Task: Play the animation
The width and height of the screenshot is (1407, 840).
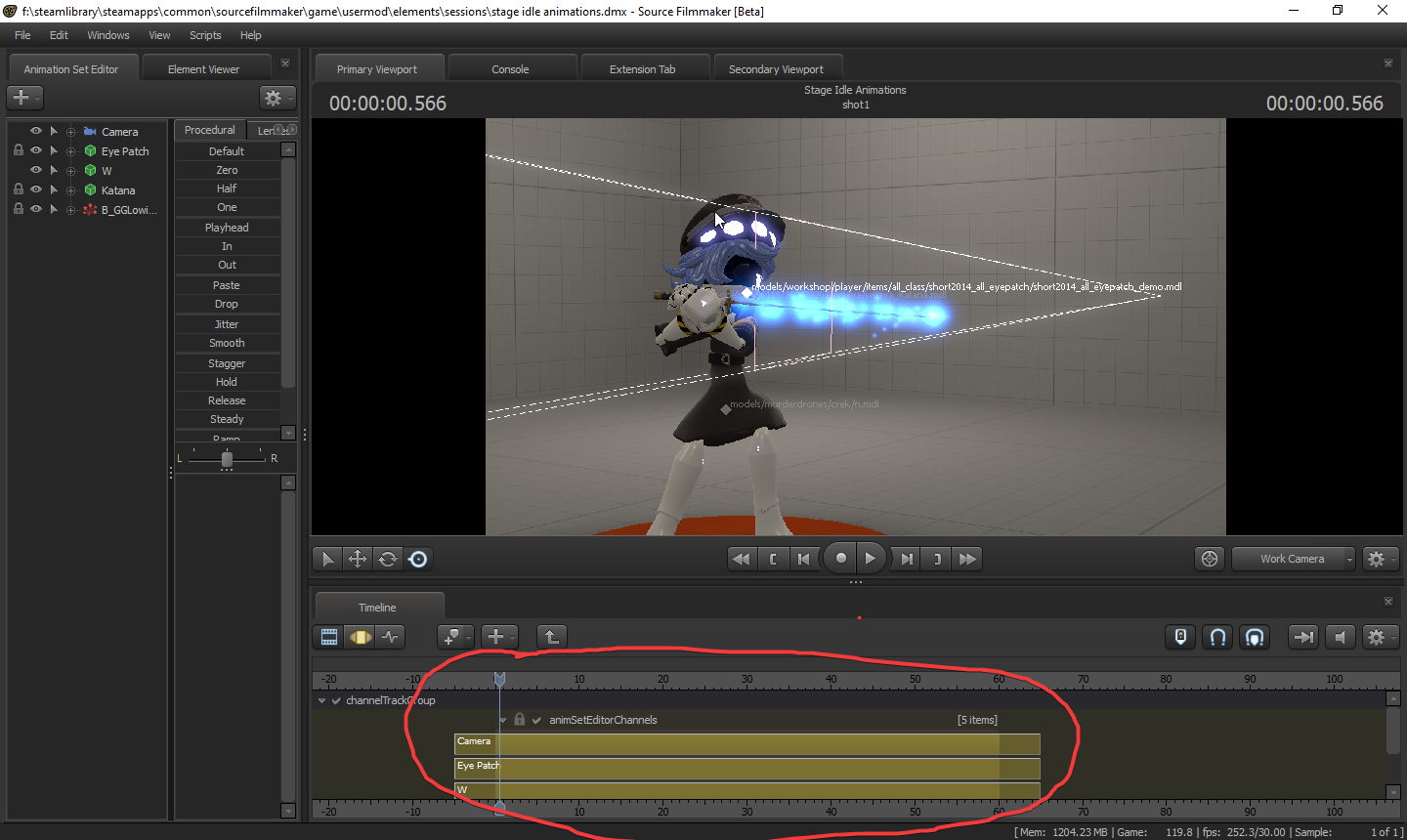Action: click(x=871, y=559)
